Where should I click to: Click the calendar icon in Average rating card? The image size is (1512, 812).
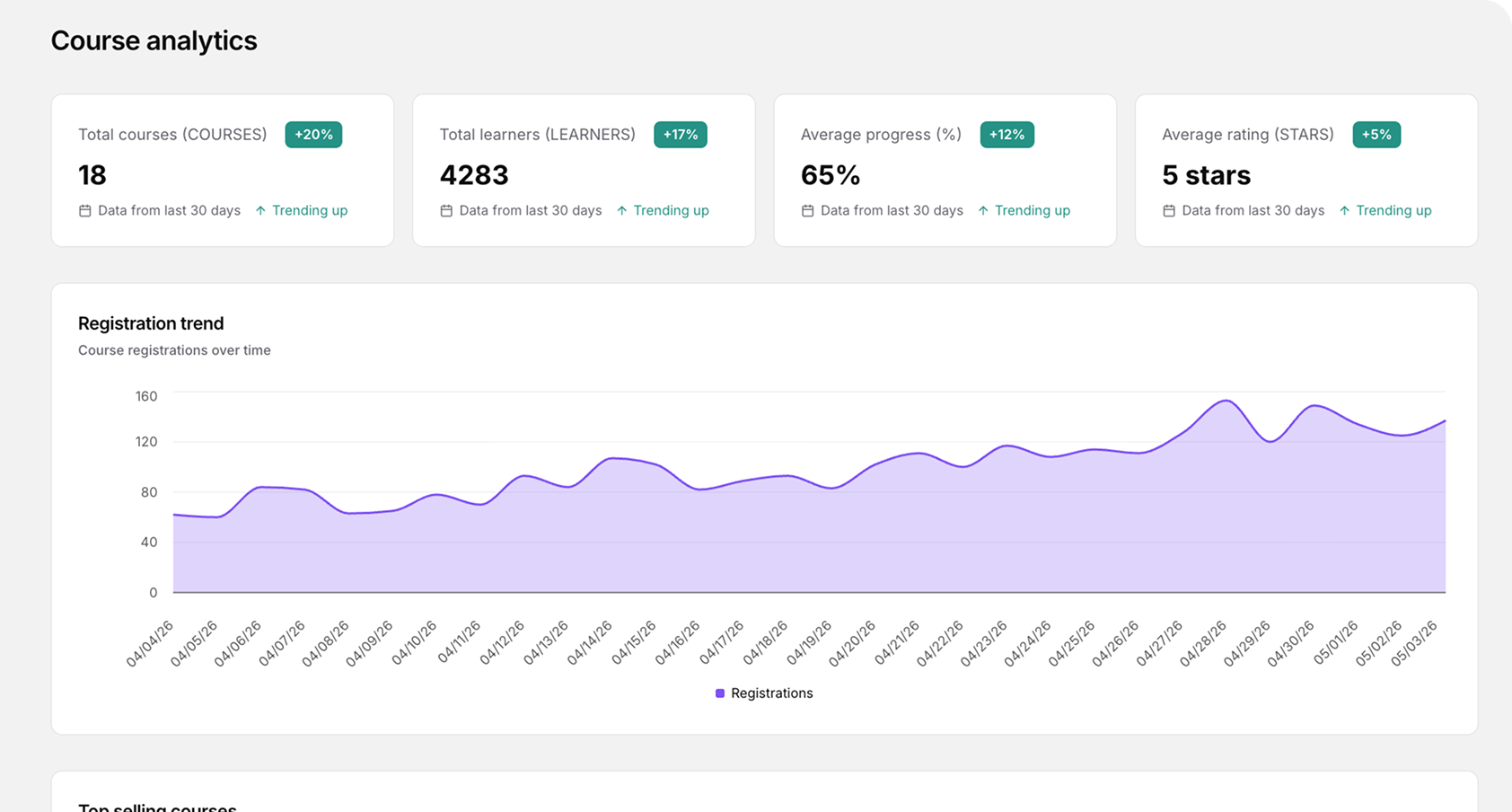[x=1169, y=211]
